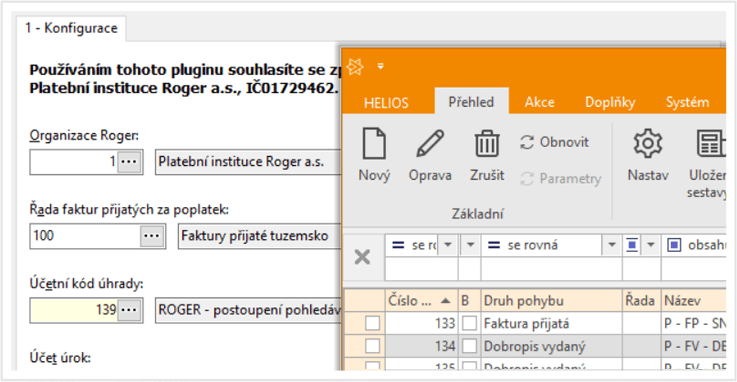Tick row selector checkbox for row 134
Screen dimensions: 737x382
coord(372,346)
